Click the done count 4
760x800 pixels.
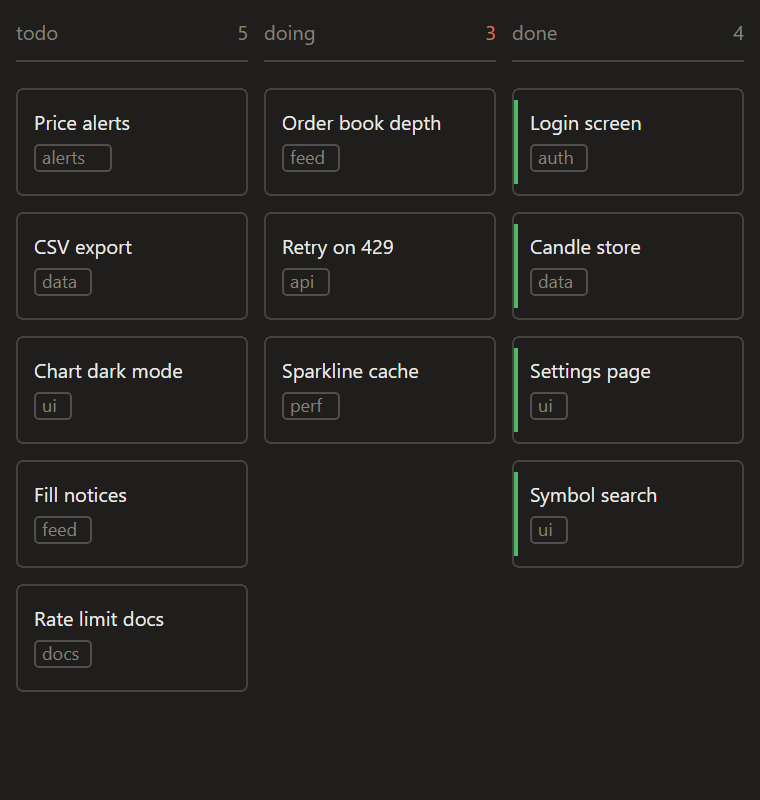738,34
